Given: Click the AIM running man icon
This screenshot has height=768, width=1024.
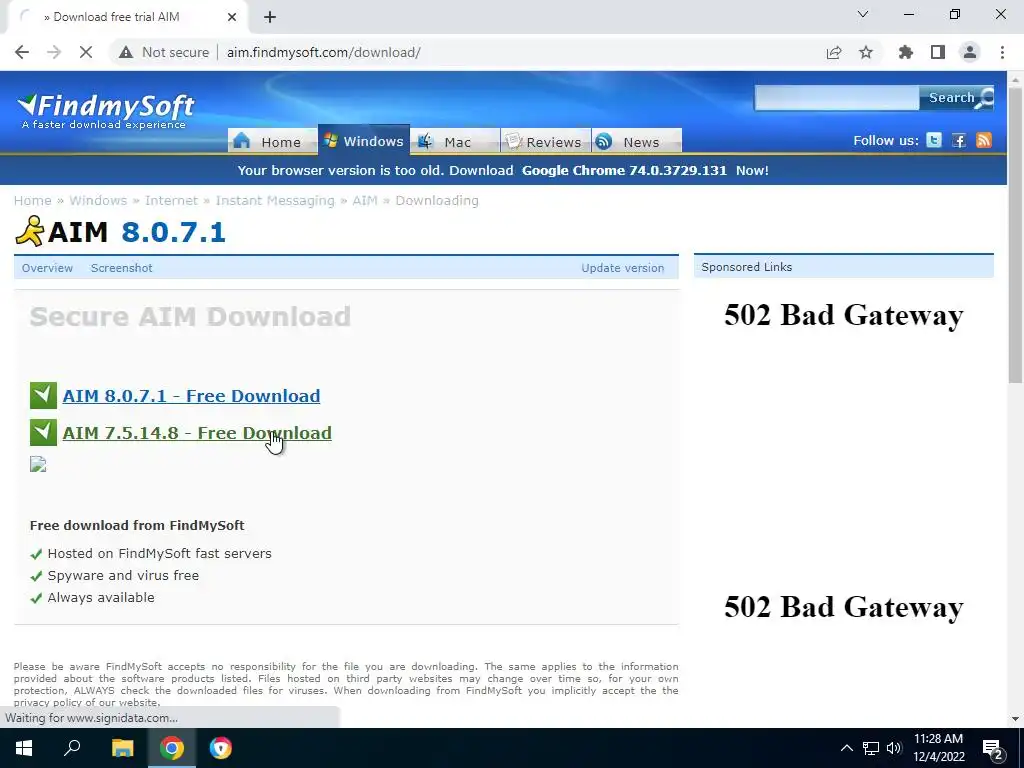Looking at the screenshot, I should point(29,231).
